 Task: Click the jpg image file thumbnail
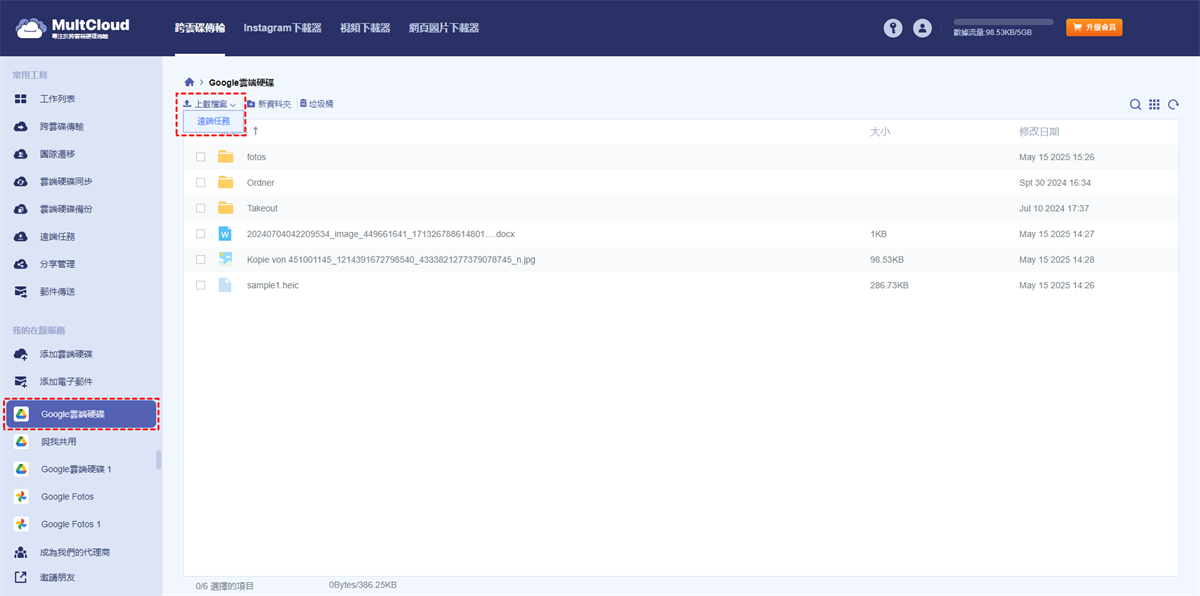point(225,259)
